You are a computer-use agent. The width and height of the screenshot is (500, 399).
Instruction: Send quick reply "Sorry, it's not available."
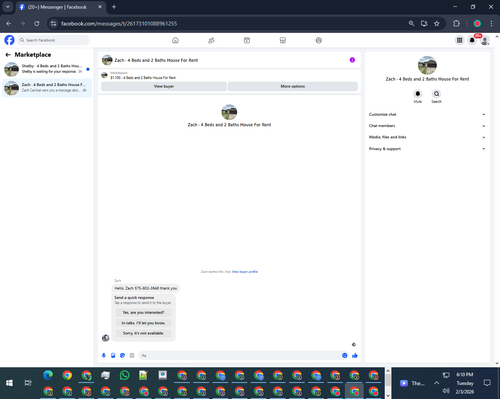pyautogui.click(x=143, y=333)
